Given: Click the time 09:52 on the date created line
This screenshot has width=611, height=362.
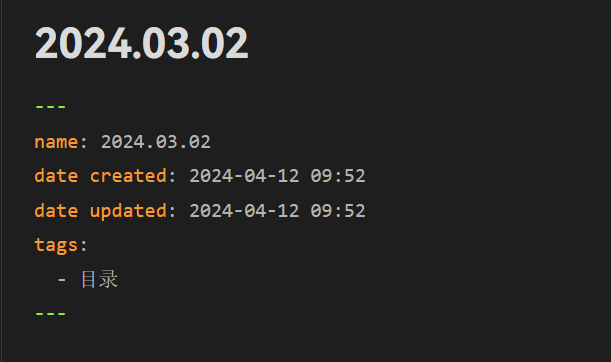Looking at the screenshot, I should pyautogui.click(x=338, y=176).
